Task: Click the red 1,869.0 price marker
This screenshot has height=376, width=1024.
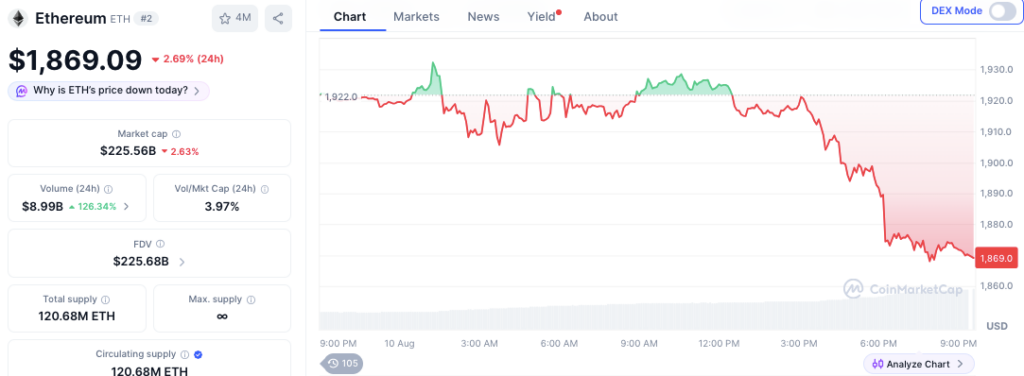Action: [995, 258]
